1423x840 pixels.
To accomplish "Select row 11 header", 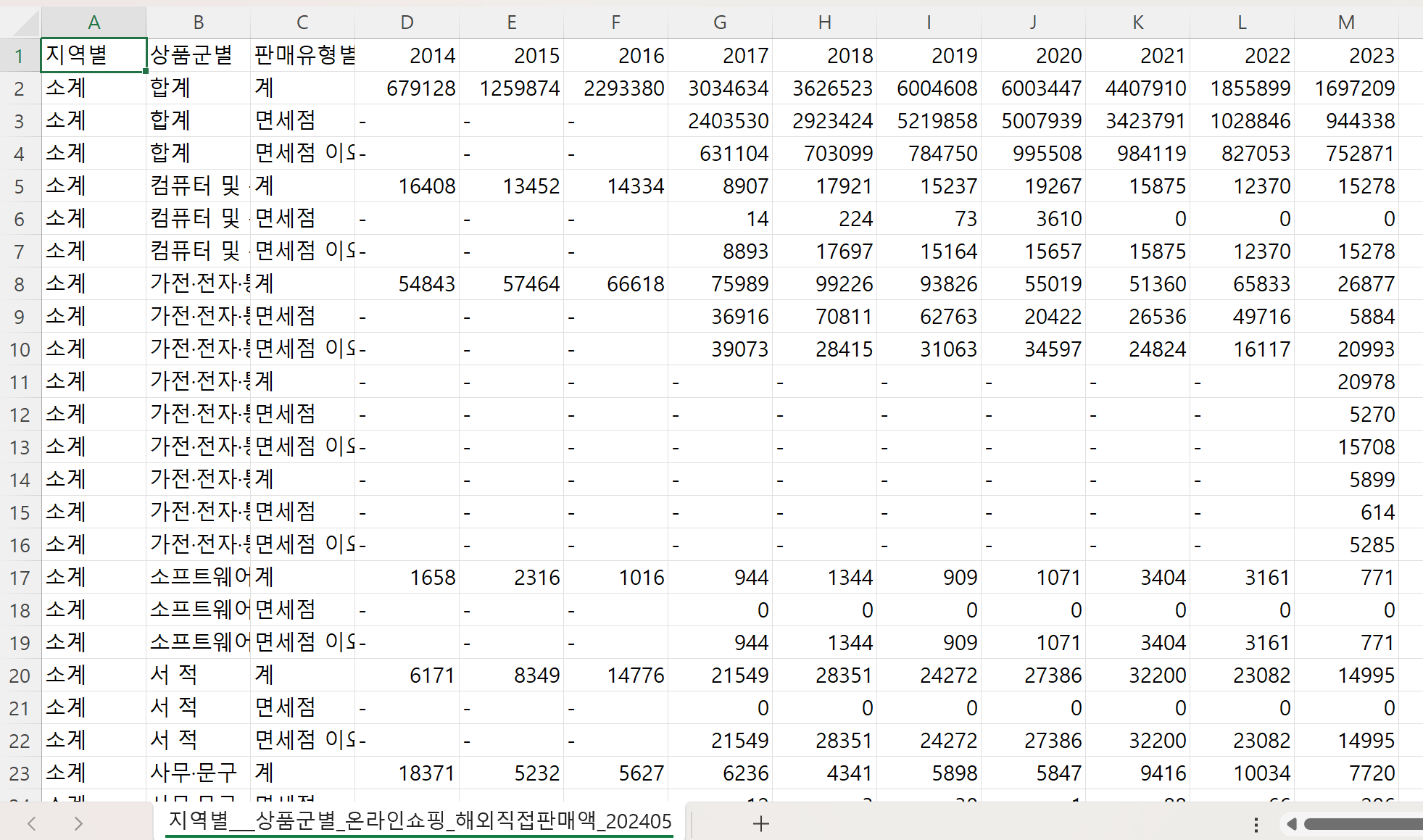I will tap(20, 382).
